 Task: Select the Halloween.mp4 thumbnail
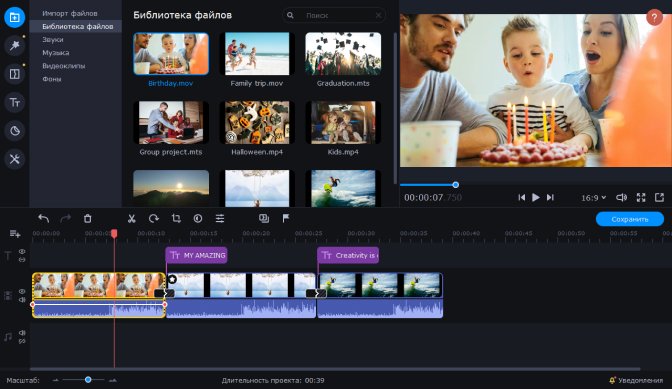pyautogui.click(x=257, y=123)
